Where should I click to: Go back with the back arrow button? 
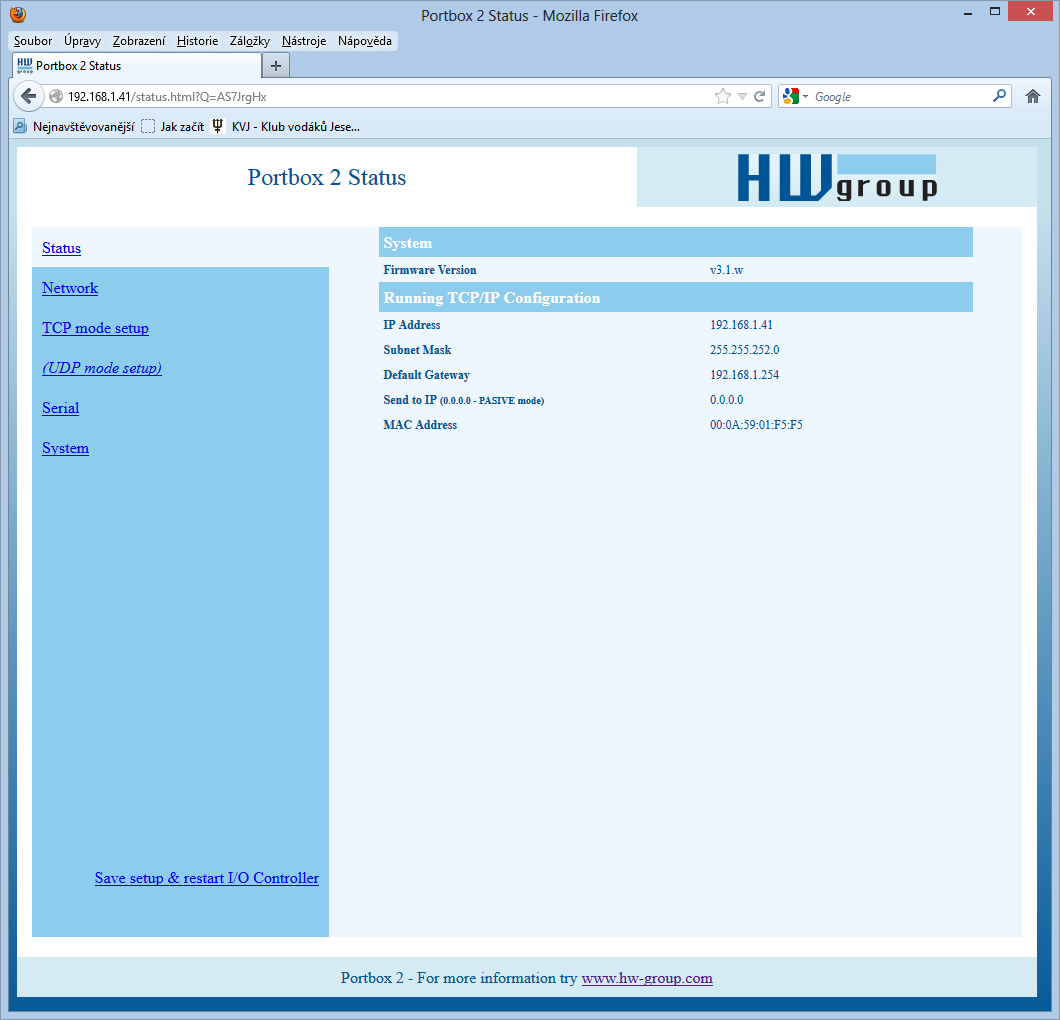click(x=28, y=96)
